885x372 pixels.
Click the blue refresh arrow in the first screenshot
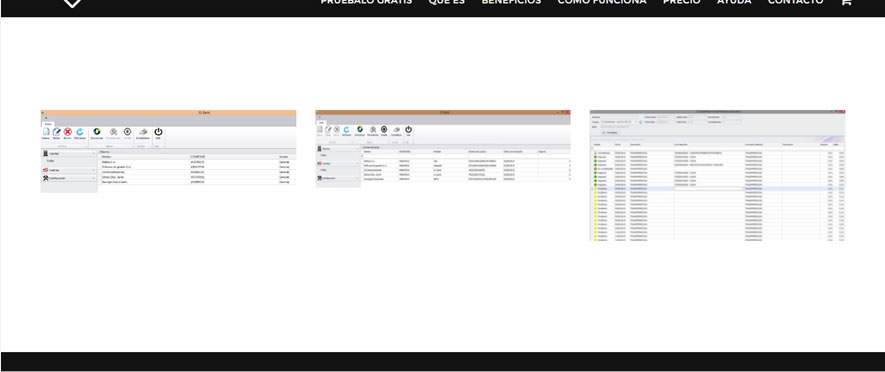coord(80,132)
